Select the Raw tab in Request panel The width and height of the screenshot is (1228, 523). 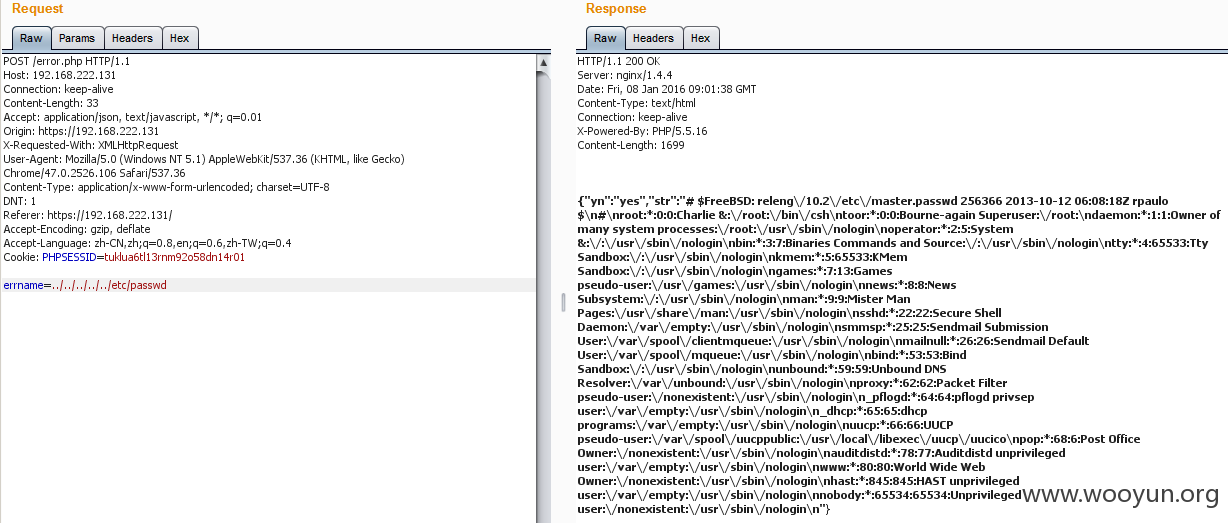[31, 38]
